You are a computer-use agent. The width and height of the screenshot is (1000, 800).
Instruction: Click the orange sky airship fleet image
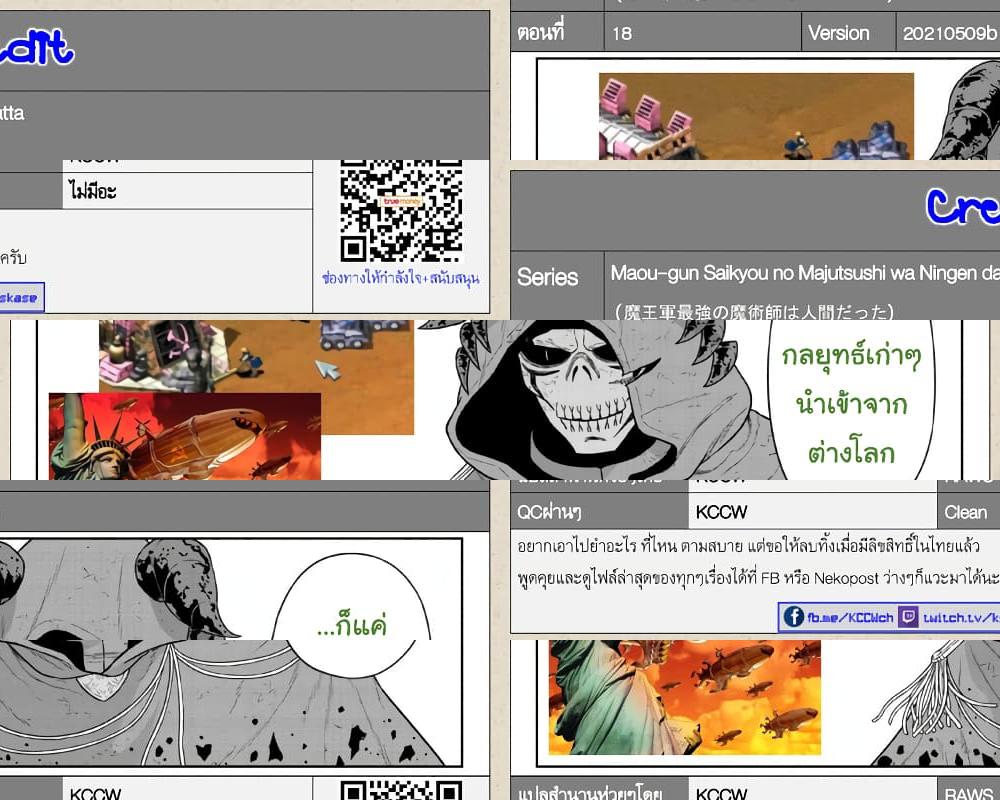(685, 697)
